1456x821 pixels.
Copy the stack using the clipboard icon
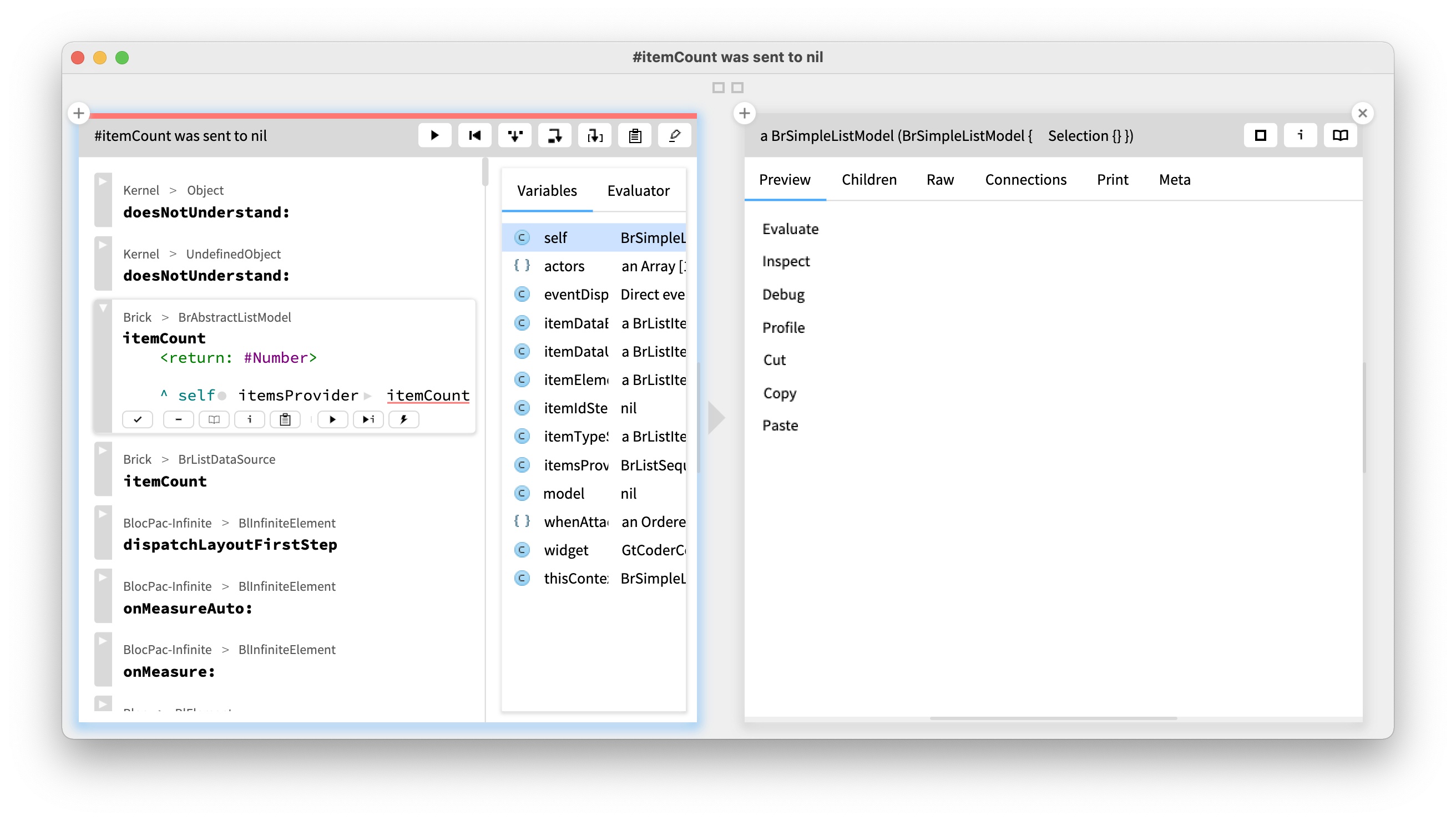click(635, 135)
